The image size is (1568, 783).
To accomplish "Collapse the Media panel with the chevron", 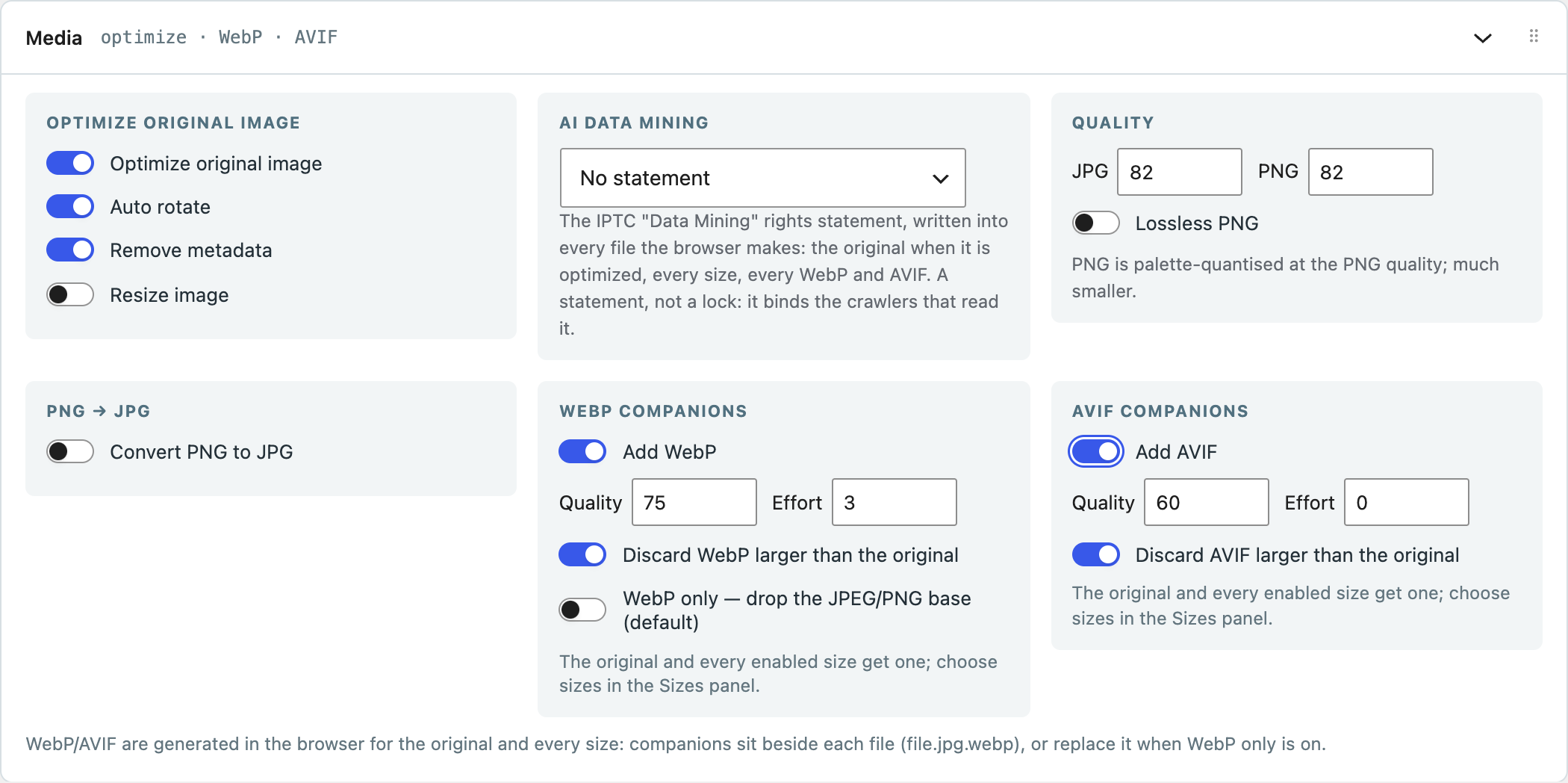I will [1482, 38].
